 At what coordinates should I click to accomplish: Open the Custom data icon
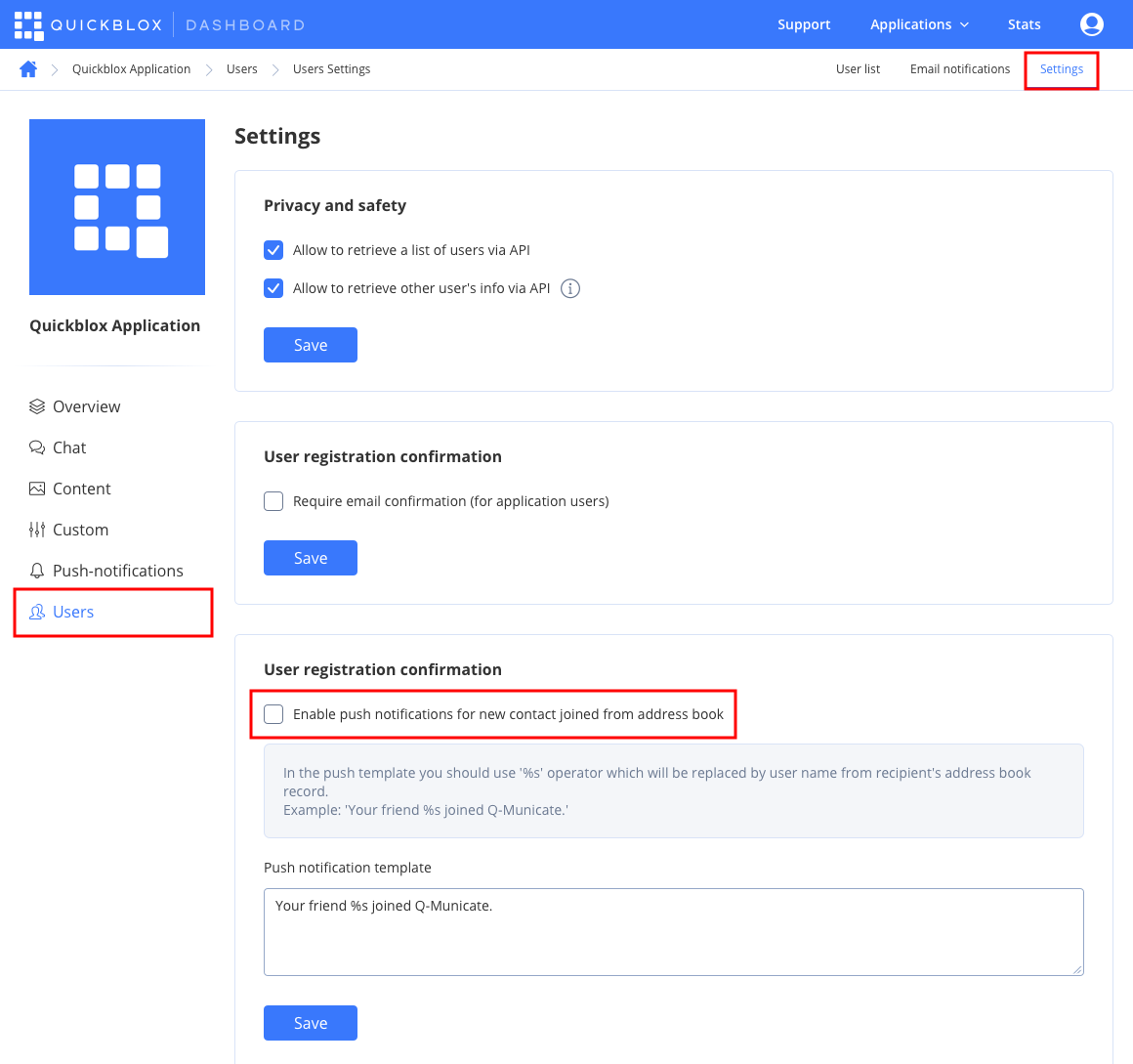35,529
